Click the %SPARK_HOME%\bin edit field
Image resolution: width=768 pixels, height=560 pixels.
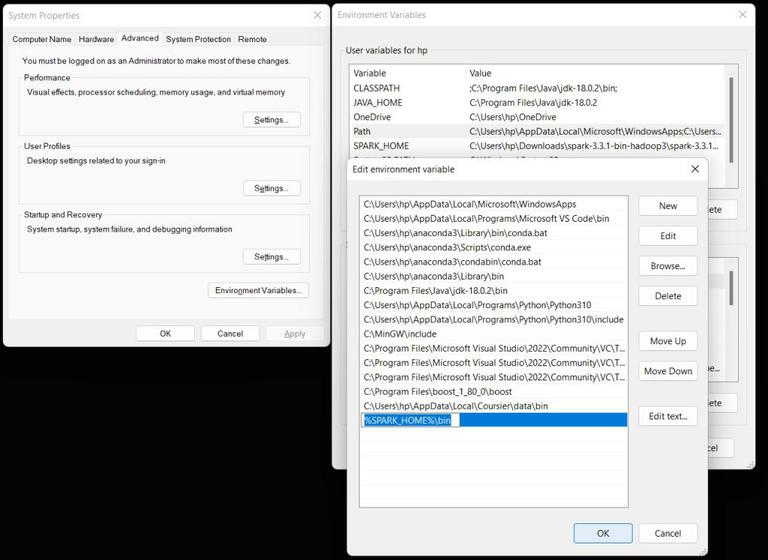(x=411, y=420)
